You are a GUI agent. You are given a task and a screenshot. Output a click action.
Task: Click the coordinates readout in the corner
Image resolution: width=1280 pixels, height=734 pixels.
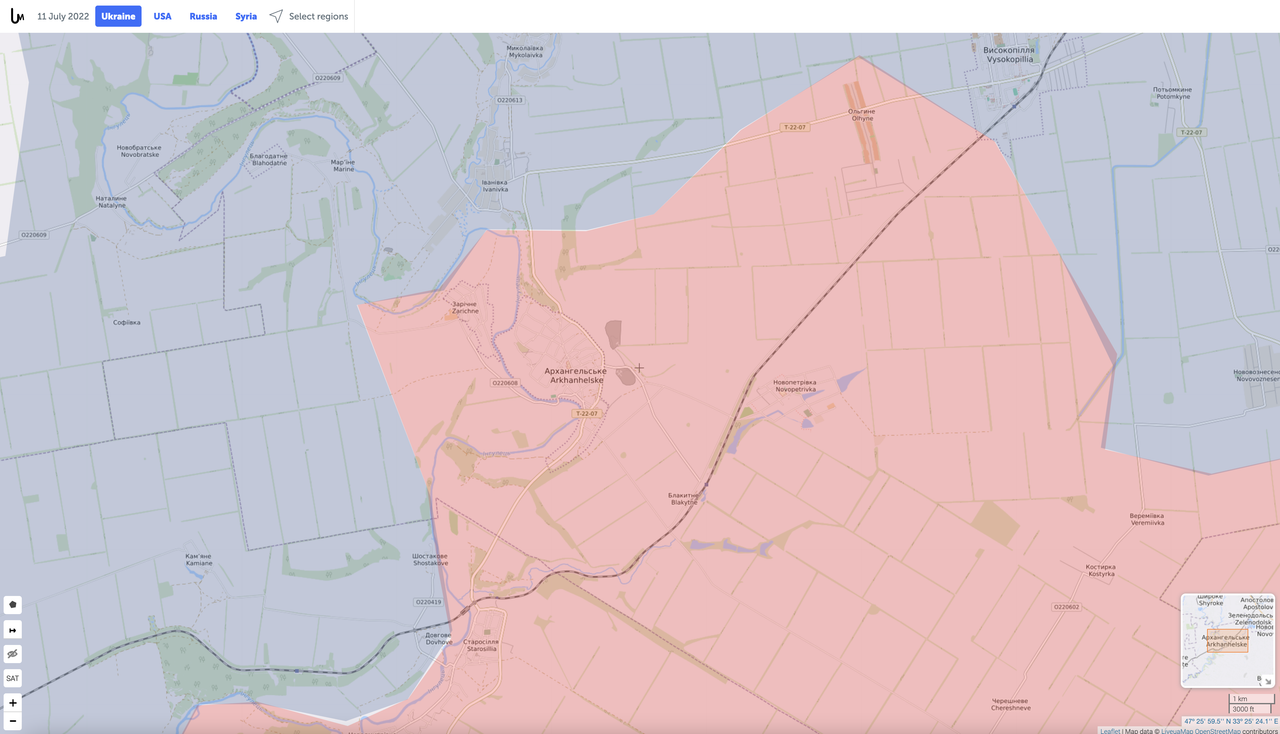coord(1231,720)
